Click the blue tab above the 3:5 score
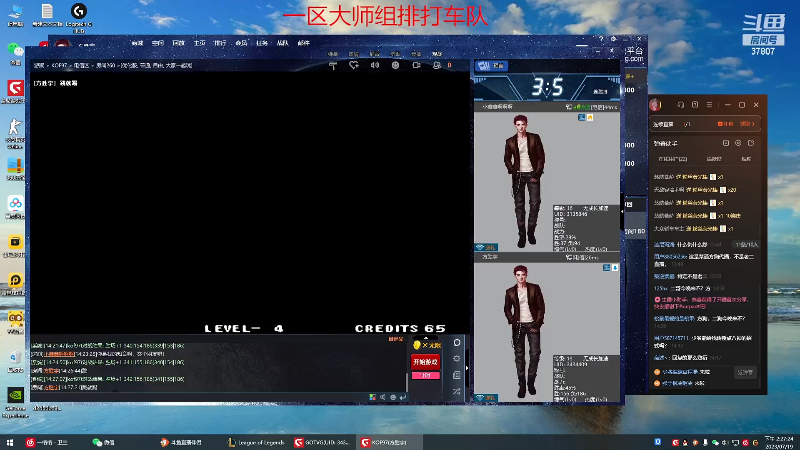 pyautogui.click(x=491, y=66)
